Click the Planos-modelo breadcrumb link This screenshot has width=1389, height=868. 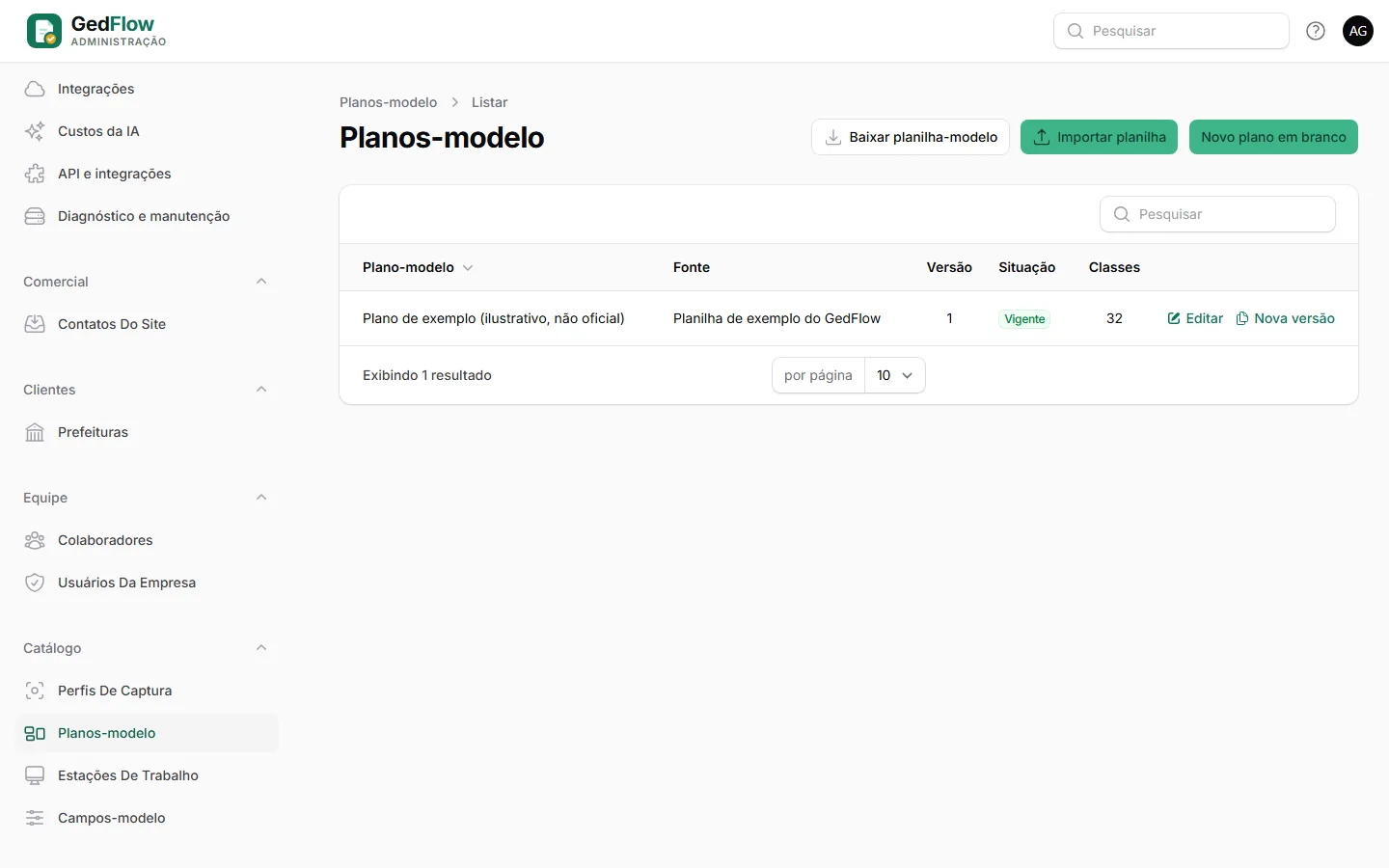(x=388, y=102)
